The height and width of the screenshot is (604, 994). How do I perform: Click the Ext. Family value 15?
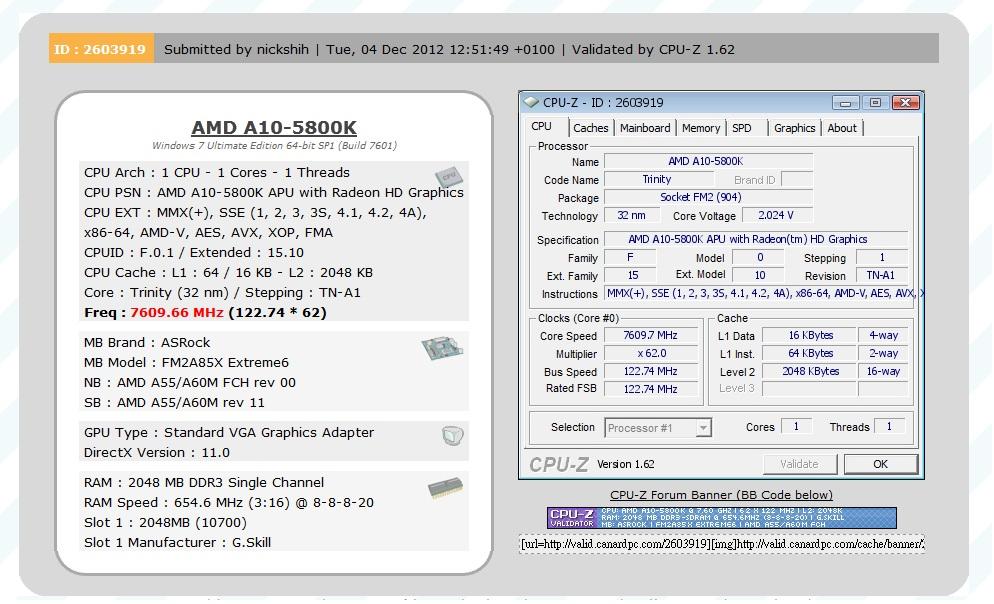click(x=631, y=275)
